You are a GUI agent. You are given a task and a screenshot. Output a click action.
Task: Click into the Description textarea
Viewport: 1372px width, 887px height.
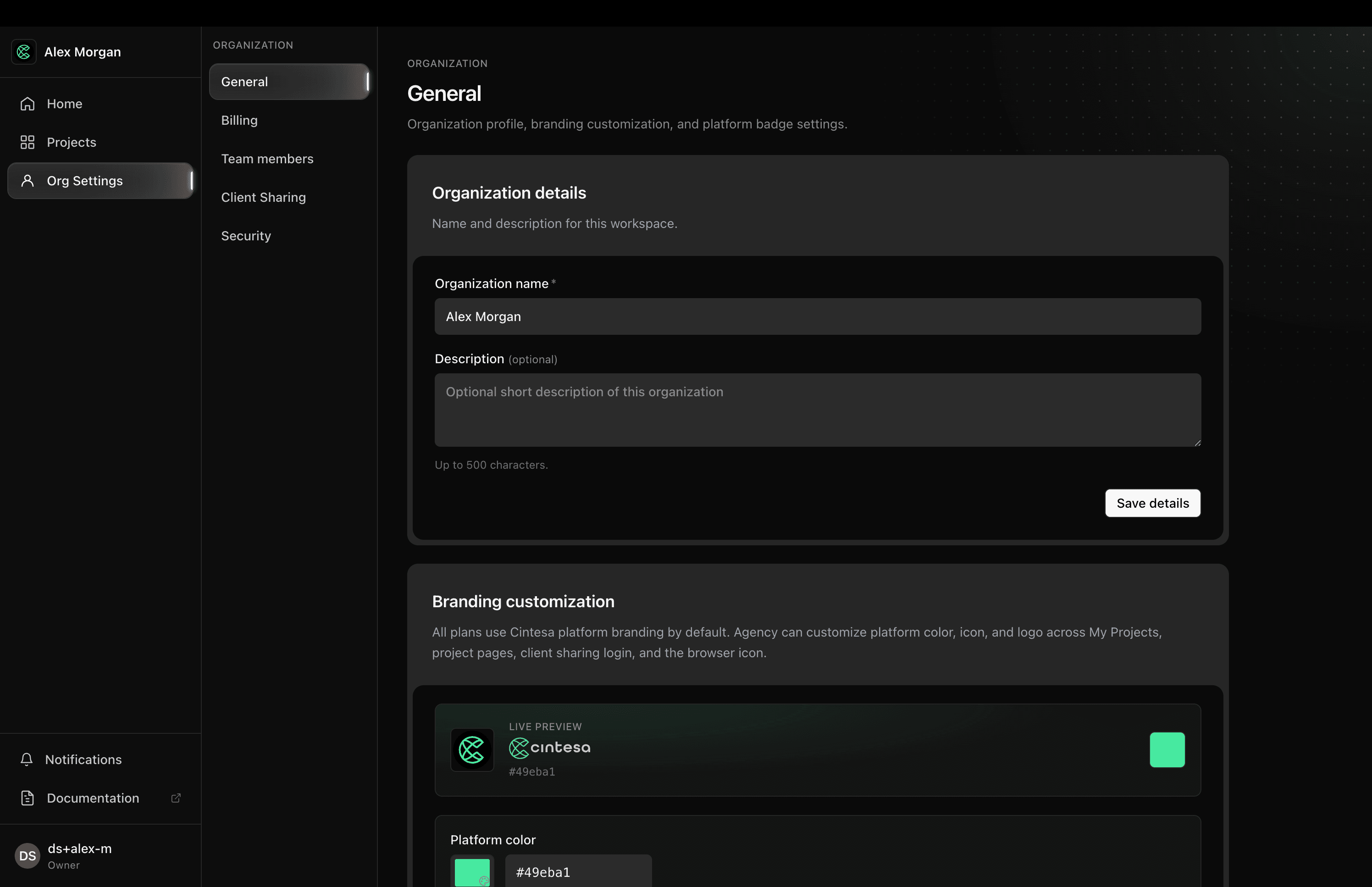coord(818,410)
